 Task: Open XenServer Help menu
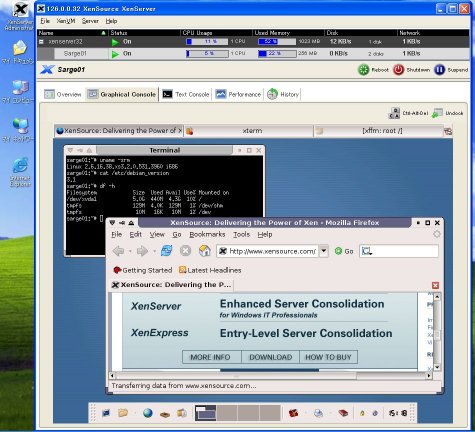pos(111,21)
